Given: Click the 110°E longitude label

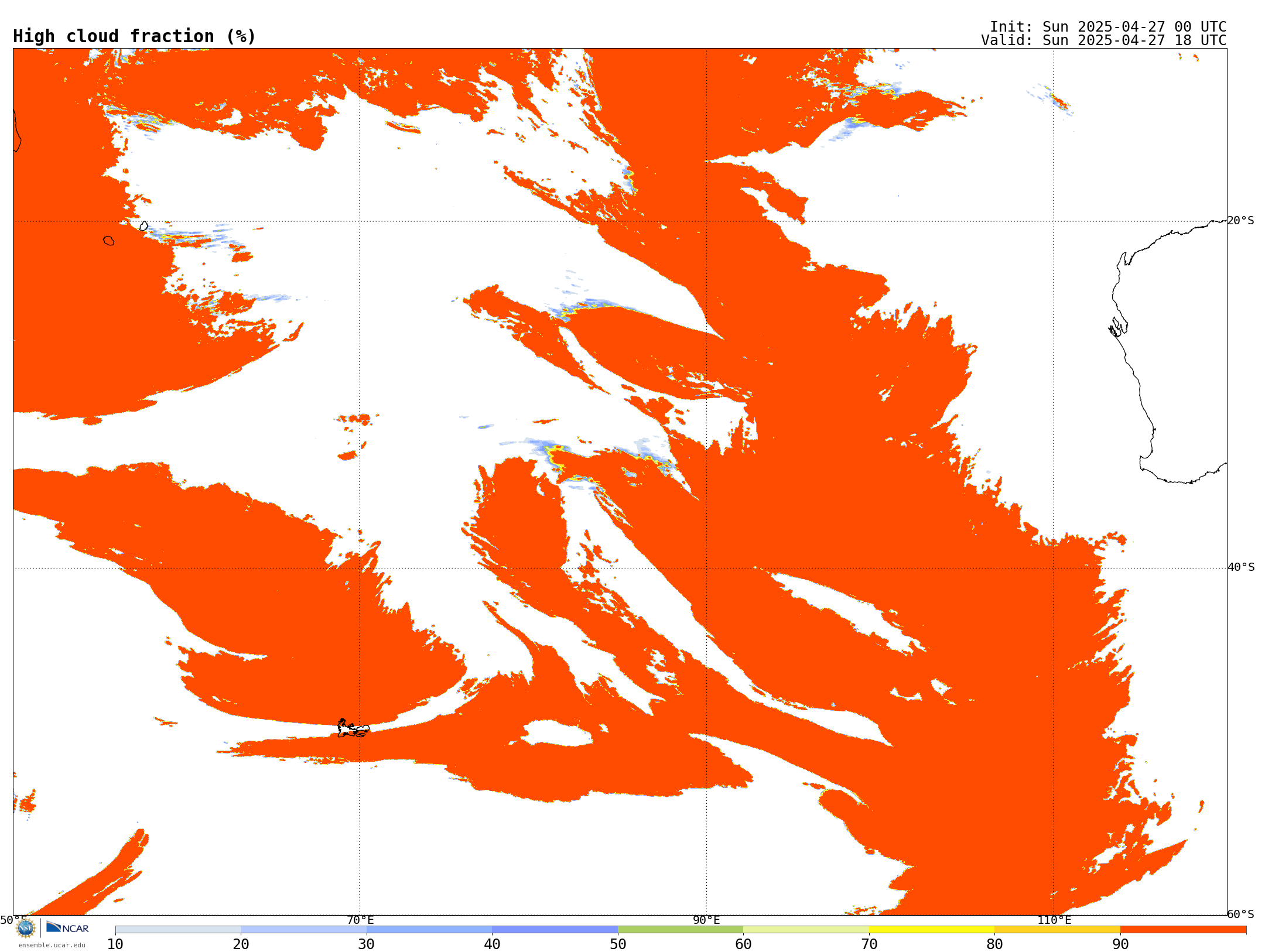Looking at the screenshot, I should click(x=1054, y=920).
